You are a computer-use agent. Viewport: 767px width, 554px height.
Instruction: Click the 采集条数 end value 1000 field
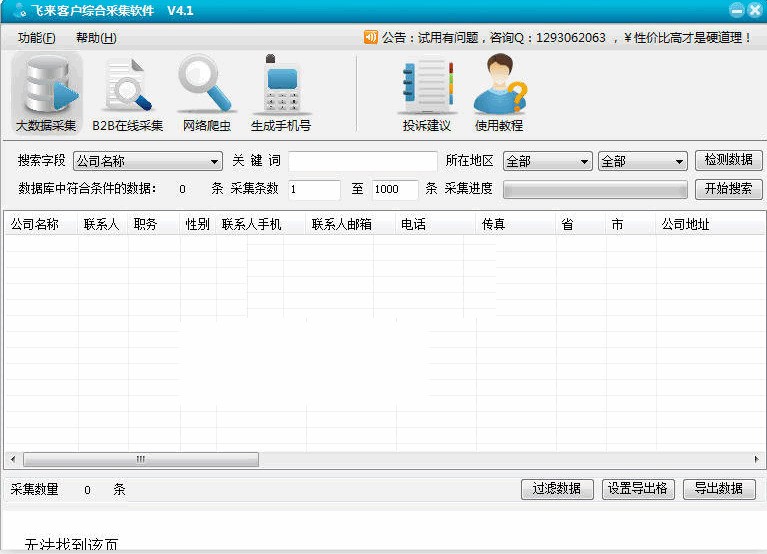point(395,189)
